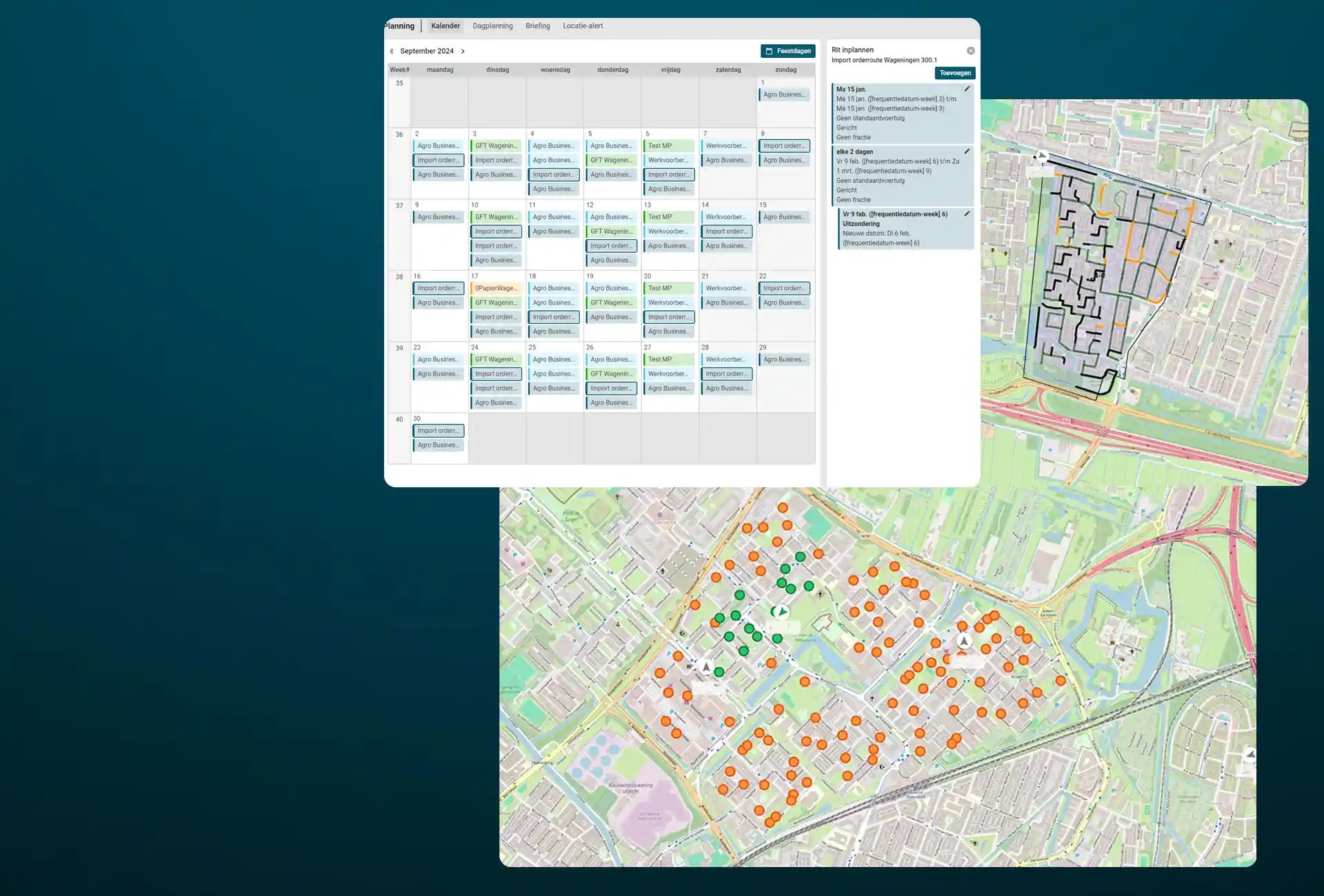Click pencil icon on elke 2 dagen

[967, 152]
